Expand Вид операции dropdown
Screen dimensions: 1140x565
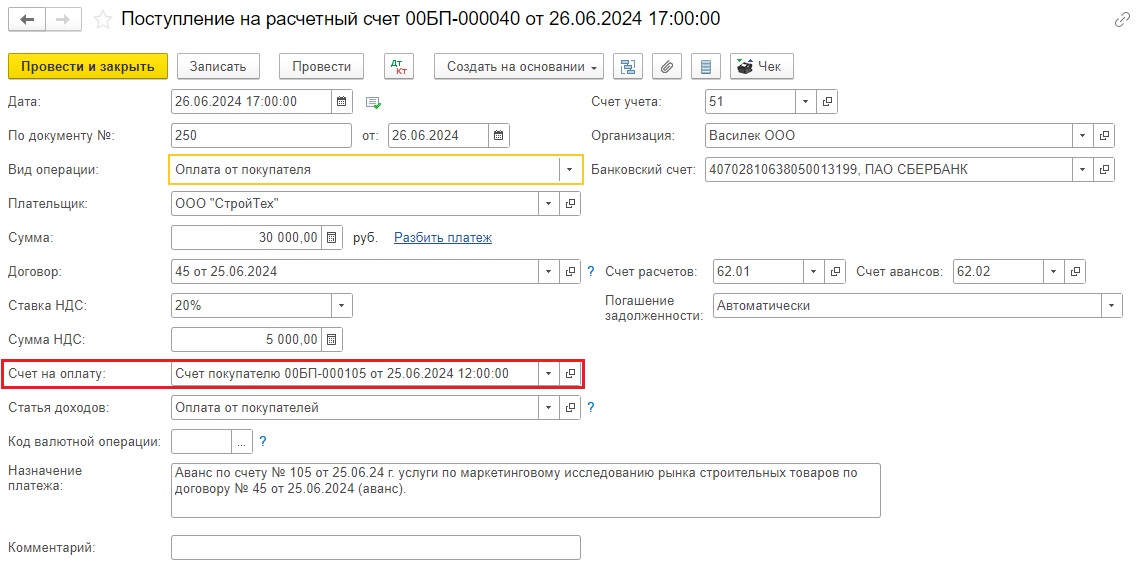coord(569,169)
